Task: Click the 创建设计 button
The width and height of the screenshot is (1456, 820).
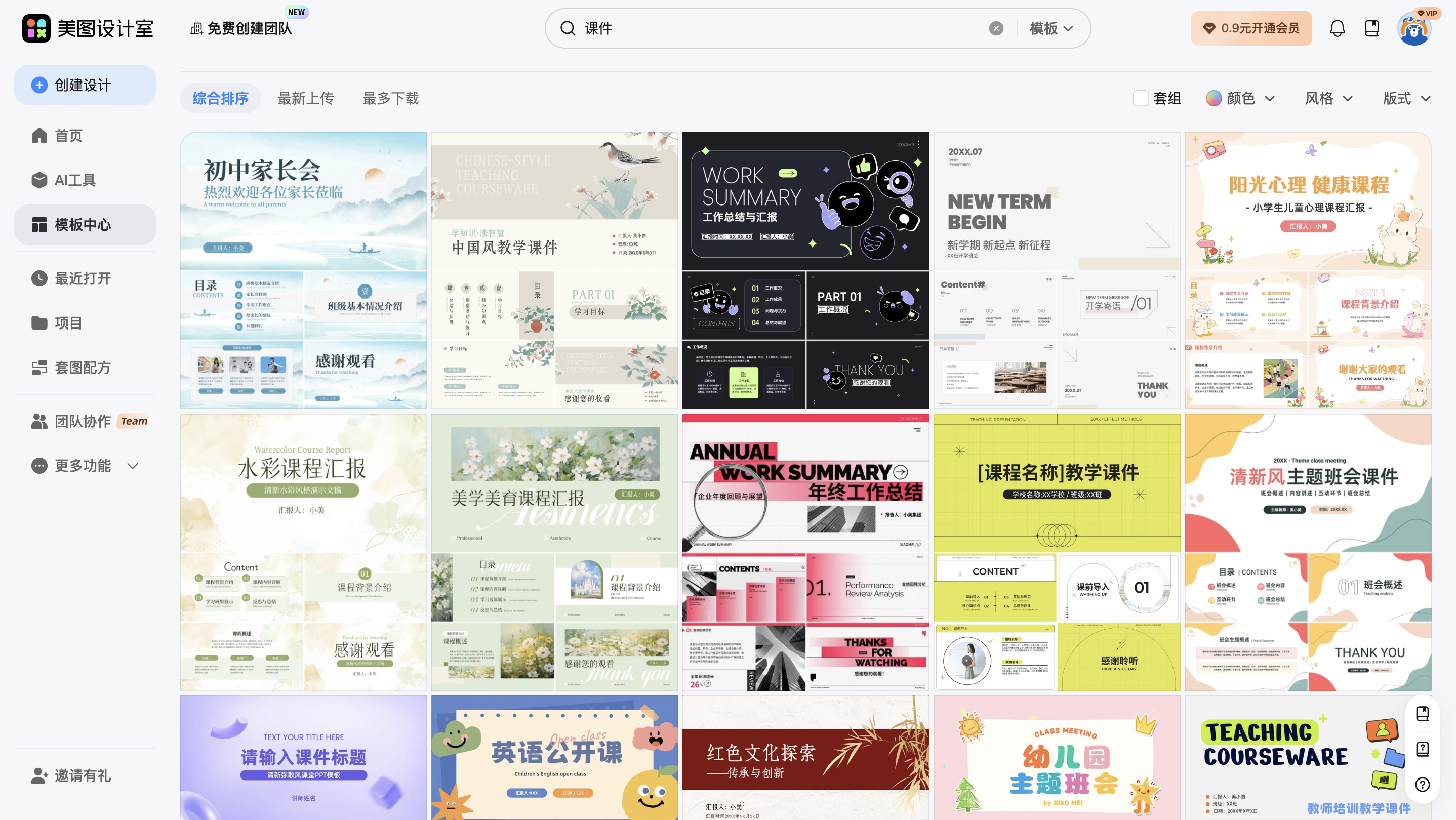Action: [x=85, y=85]
